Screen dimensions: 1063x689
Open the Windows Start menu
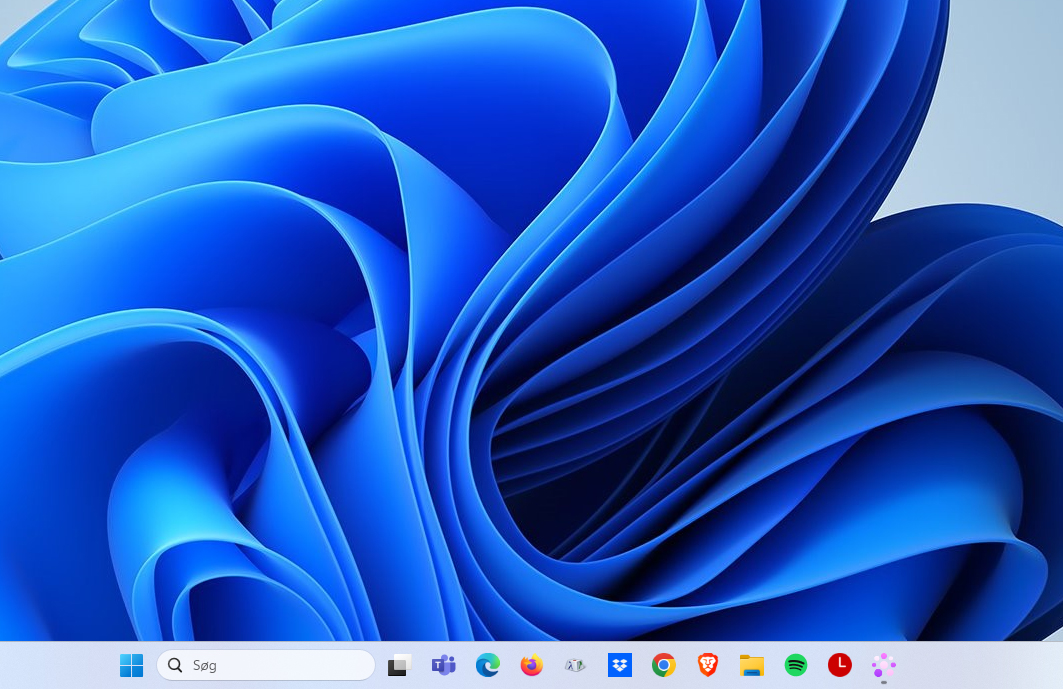coord(131,665)
